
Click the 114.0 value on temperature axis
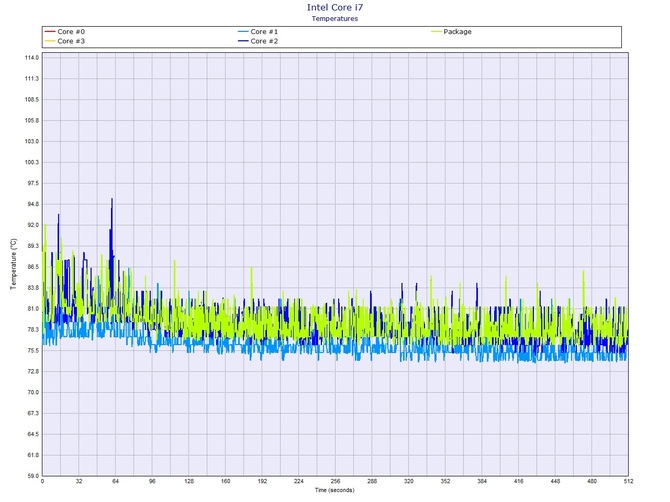(x=32, y=58)
